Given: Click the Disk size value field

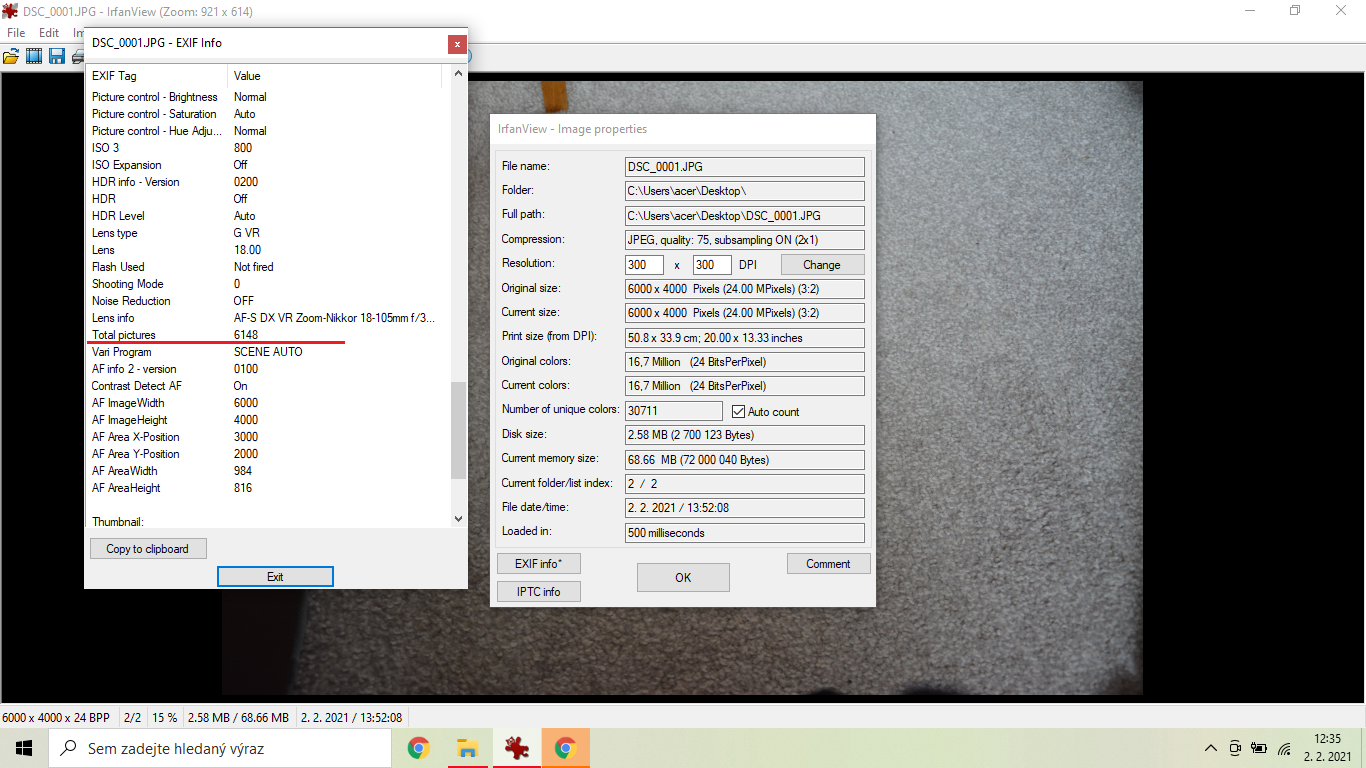Looking at the screenshot, I should [745, 435].
